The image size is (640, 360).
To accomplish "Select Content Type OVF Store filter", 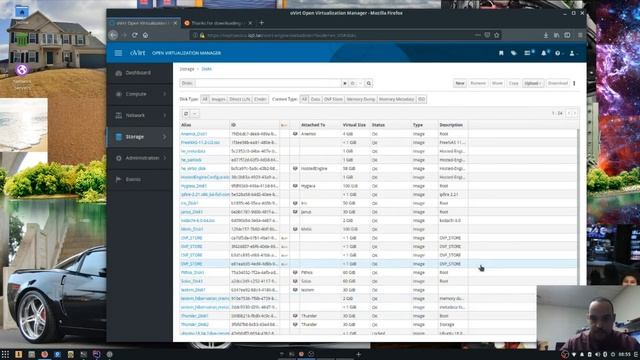I will (333, 99).
